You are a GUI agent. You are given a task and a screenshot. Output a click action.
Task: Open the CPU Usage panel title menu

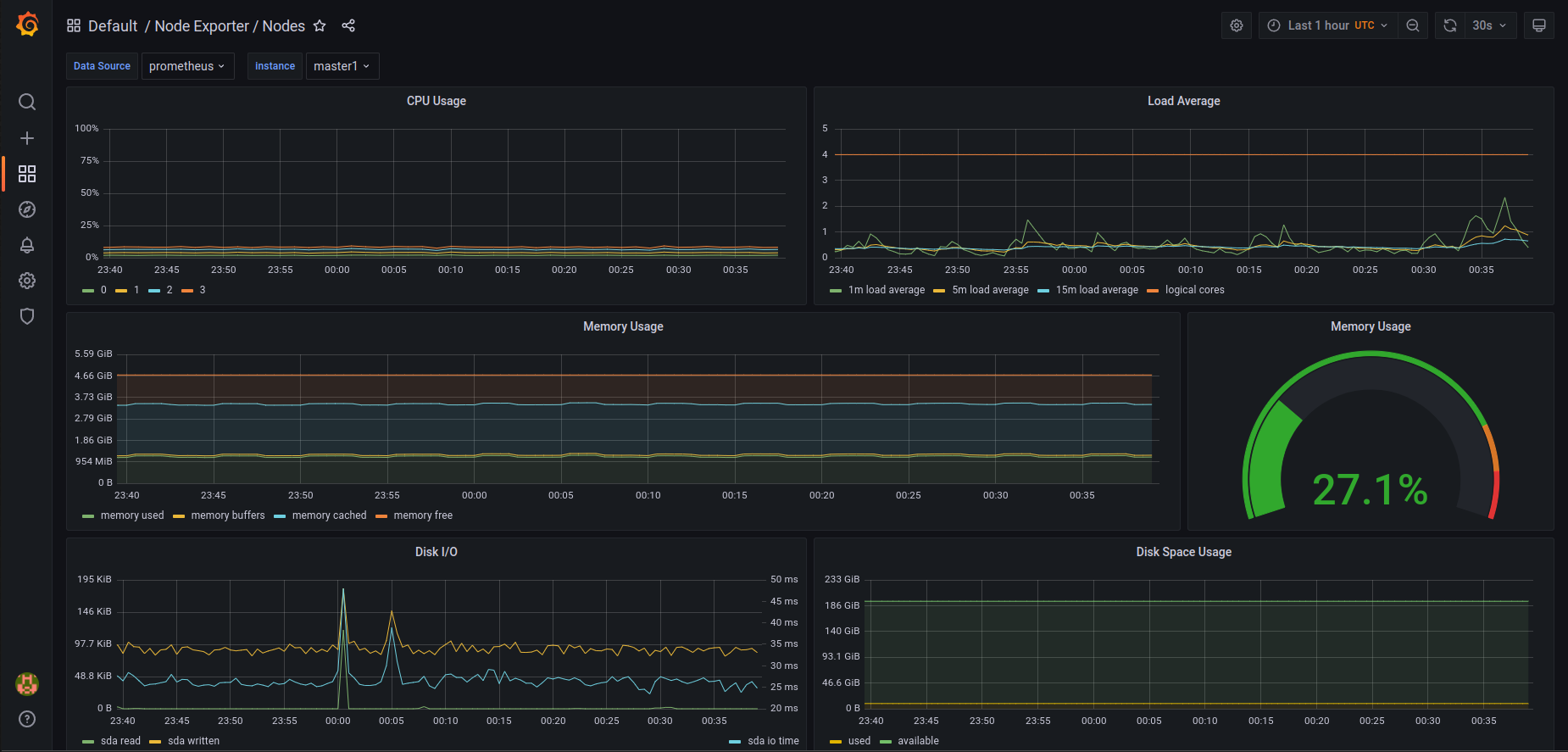tap(436, 101)
